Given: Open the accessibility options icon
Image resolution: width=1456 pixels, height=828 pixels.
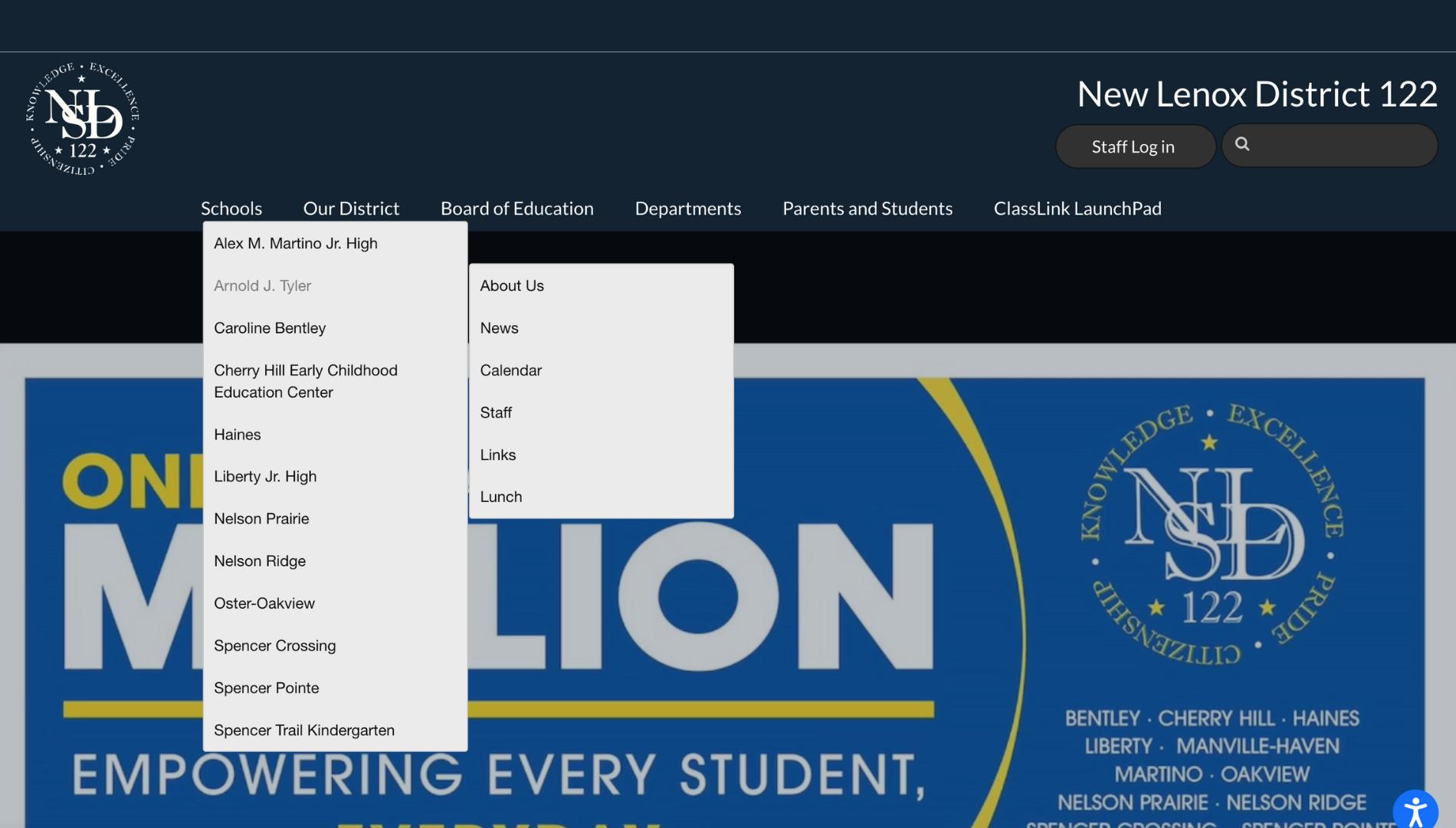Looking at the screenshot, I should (1415, 810).
